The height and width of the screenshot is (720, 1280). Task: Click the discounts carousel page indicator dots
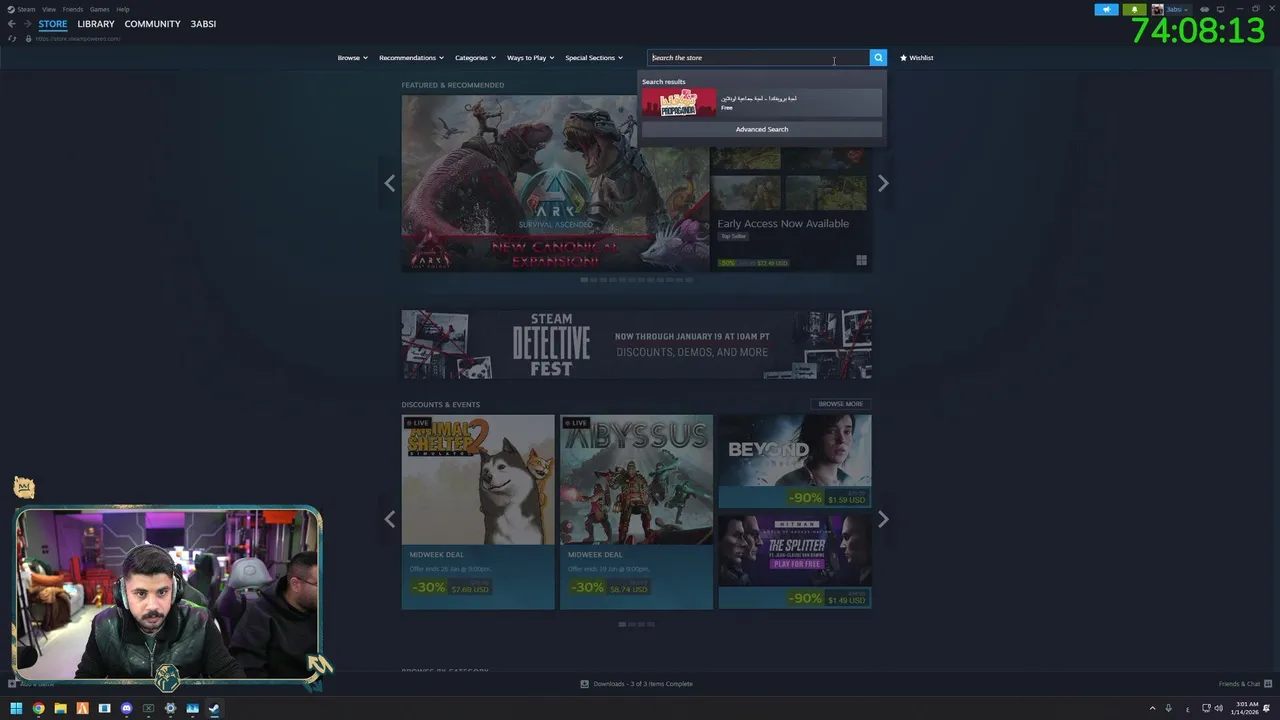636,624
